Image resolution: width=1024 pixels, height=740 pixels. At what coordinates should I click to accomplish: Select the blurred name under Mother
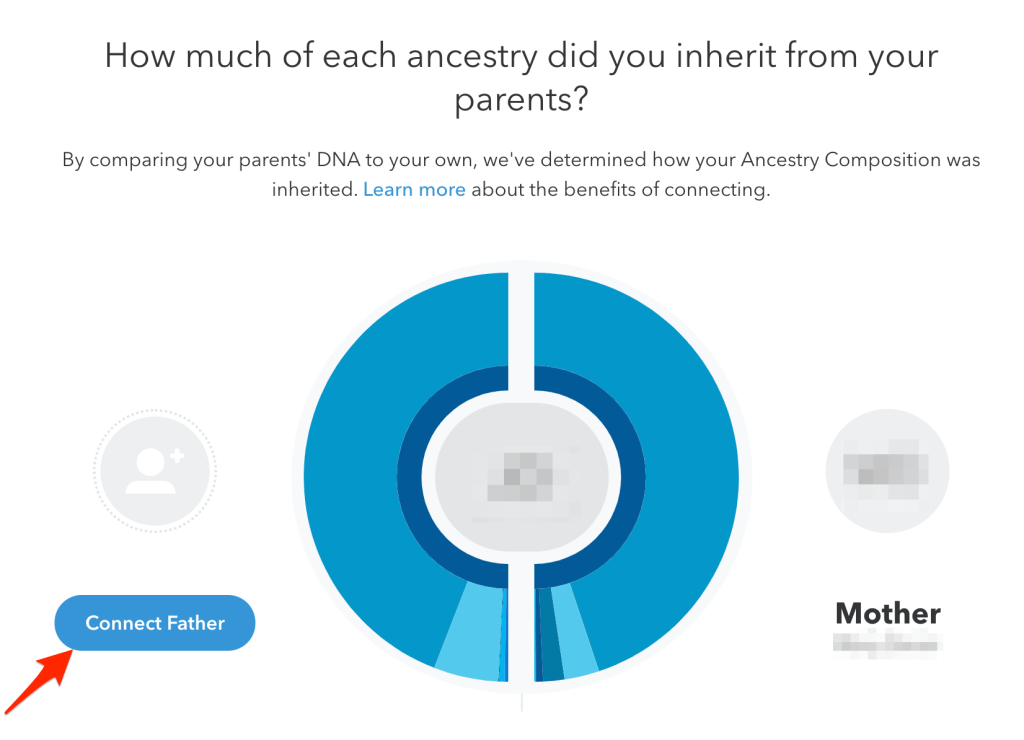[886, 643]
